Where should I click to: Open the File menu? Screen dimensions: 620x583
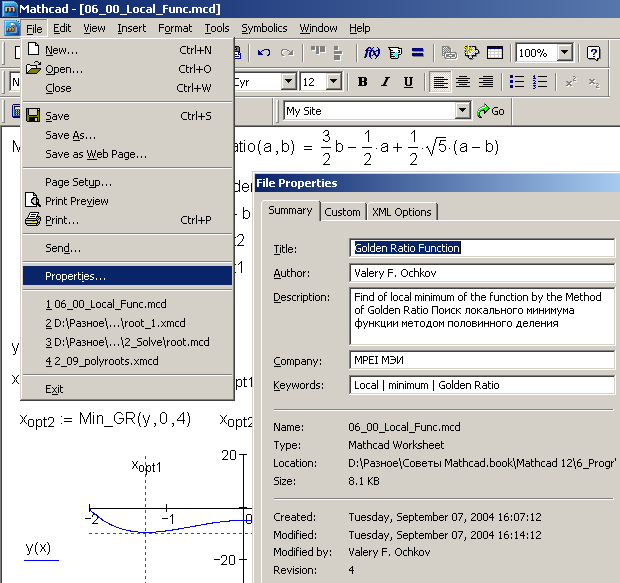34,28
